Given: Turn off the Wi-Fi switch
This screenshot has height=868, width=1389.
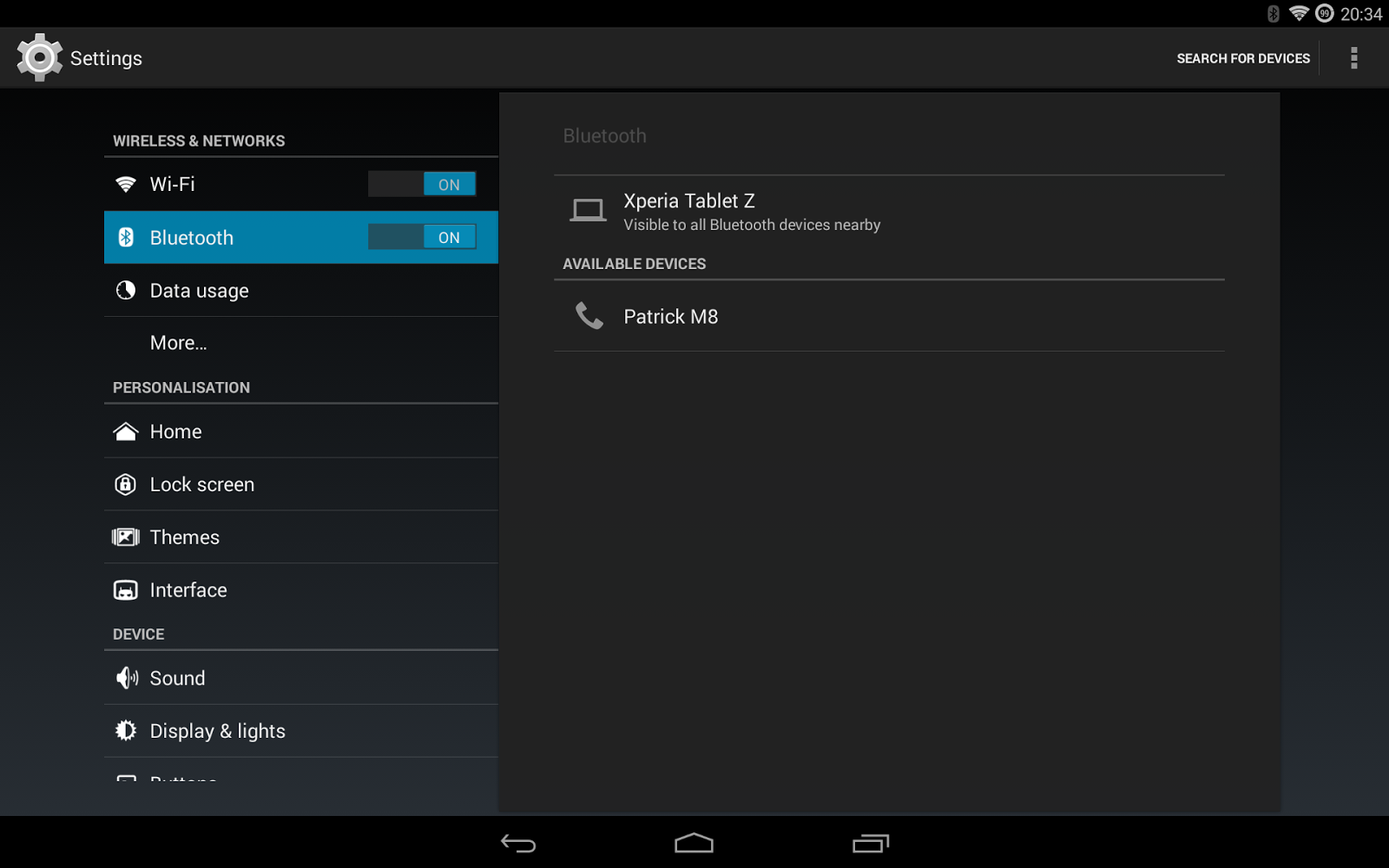Looking at the screenshot, I should [x=422, y=184].
